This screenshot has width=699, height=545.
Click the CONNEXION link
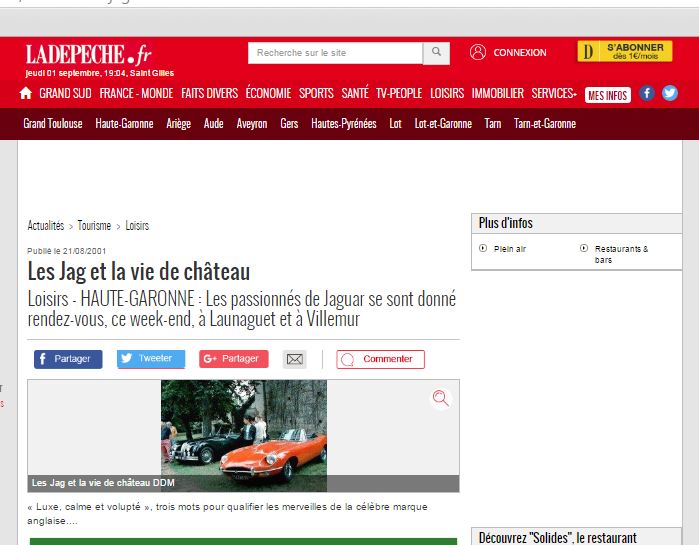click(x=520, y=53)
